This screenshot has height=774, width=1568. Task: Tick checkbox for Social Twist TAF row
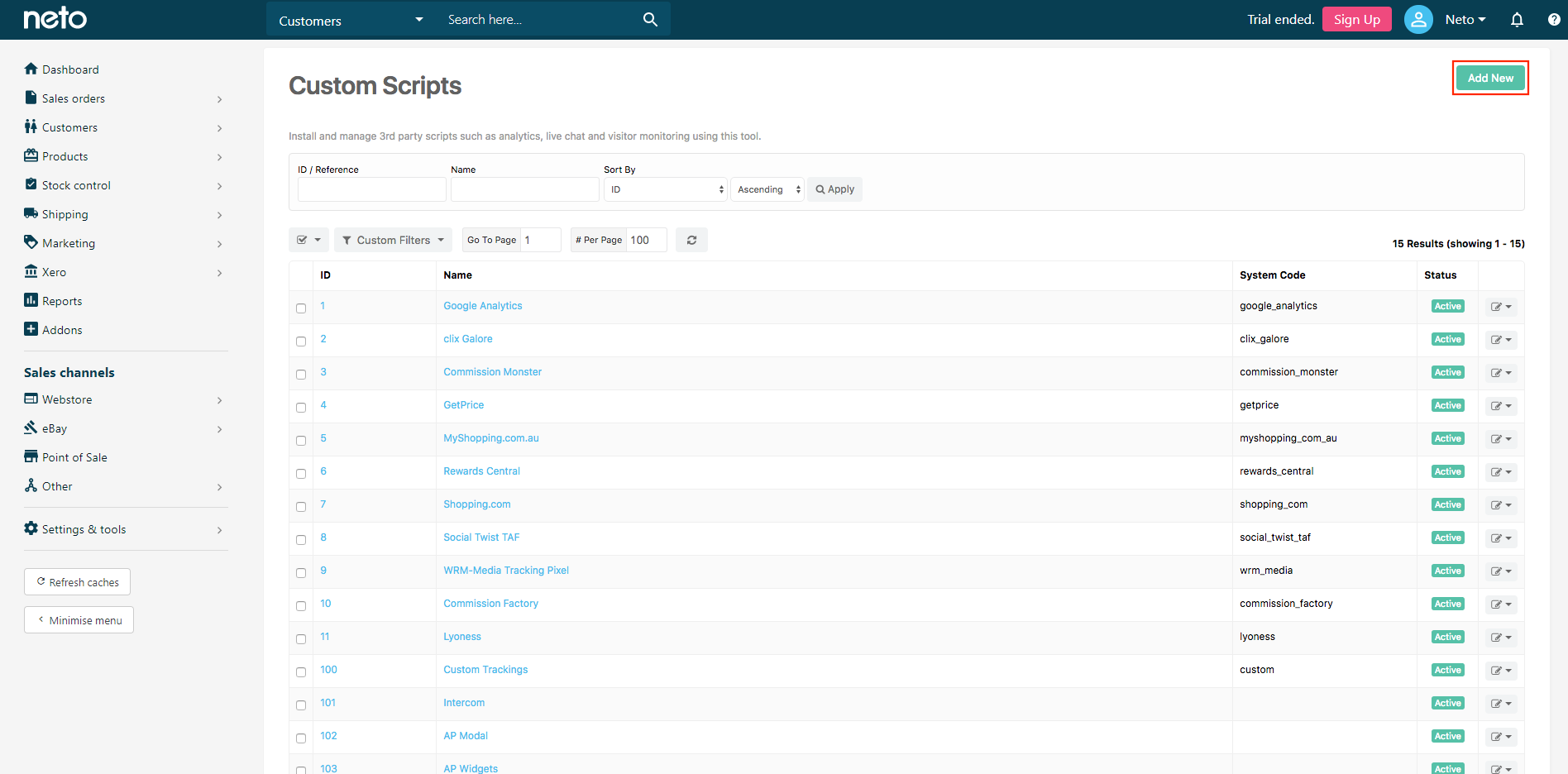pos(301,540)
